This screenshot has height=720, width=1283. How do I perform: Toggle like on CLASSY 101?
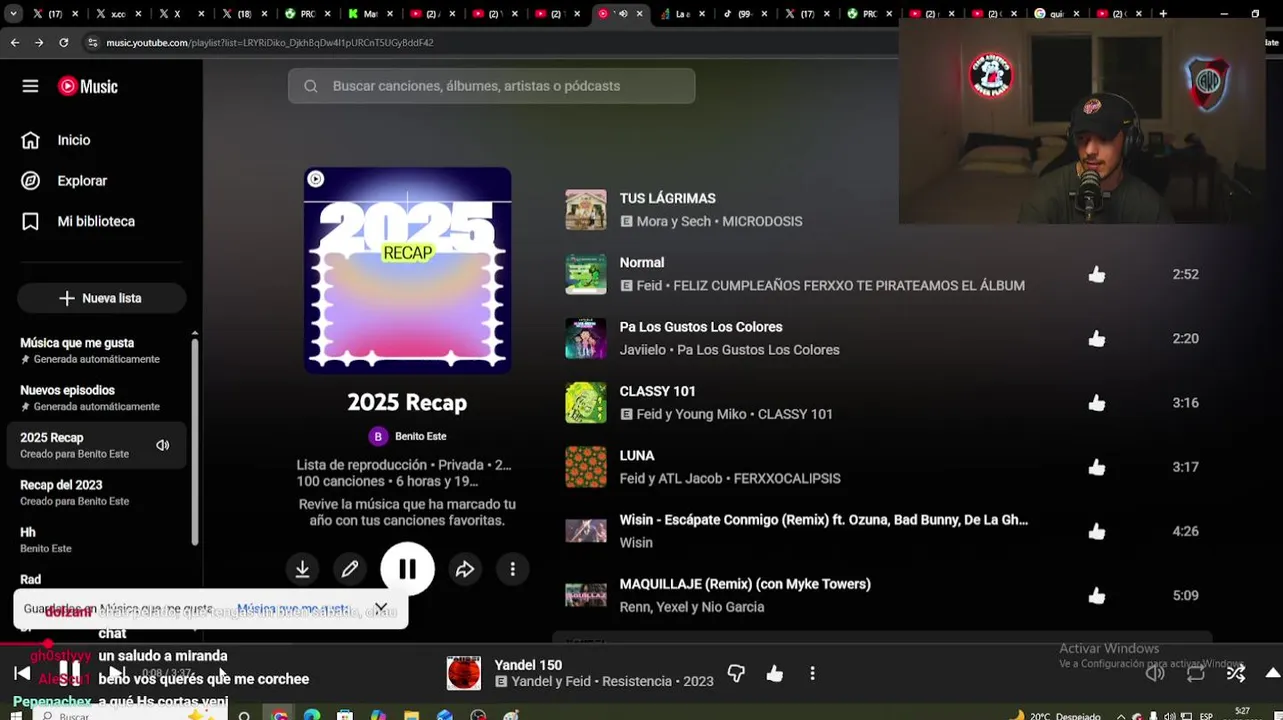1097,403
